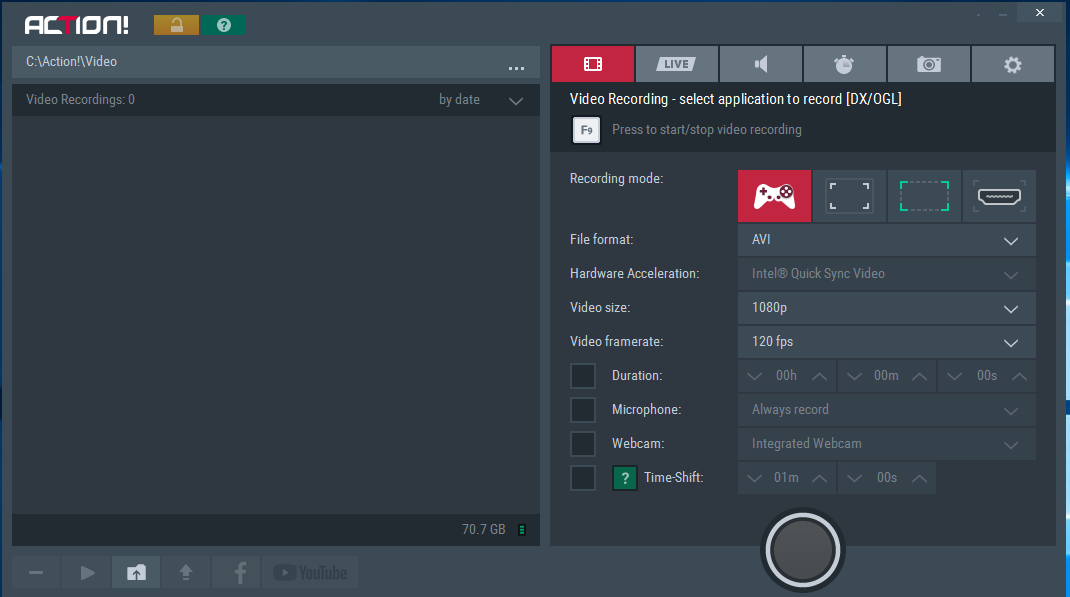The image size is (1070, 597).
Task: Enable the Duration checkbox
Action: tap(583, 376)
